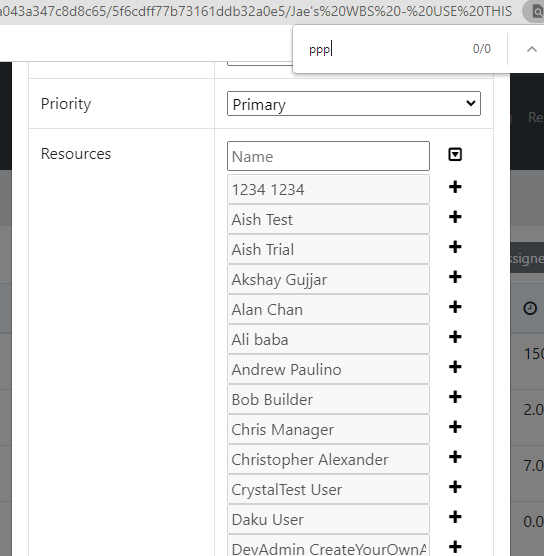Click the clock icon in the table header
The height and width of the screenshot is (556, 544).
coord(530,308)
